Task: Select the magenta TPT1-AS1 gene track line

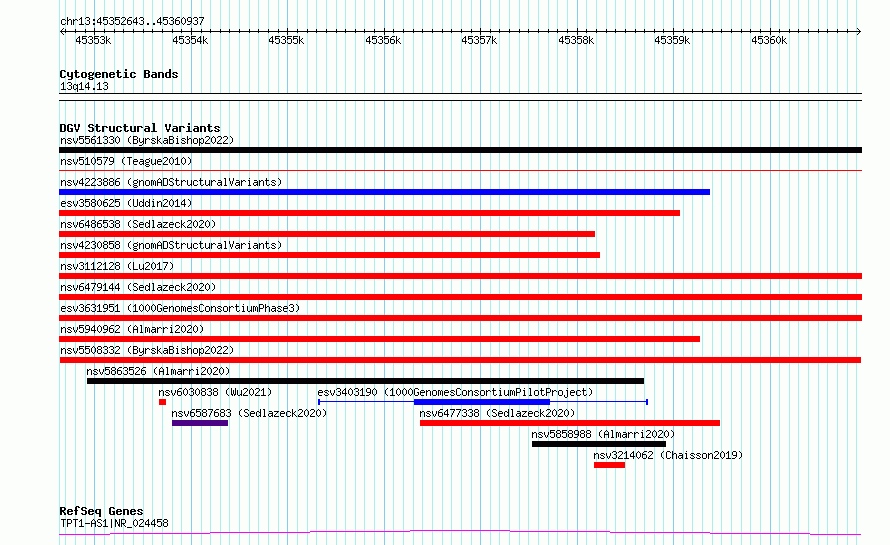Action: click(460, 533)
